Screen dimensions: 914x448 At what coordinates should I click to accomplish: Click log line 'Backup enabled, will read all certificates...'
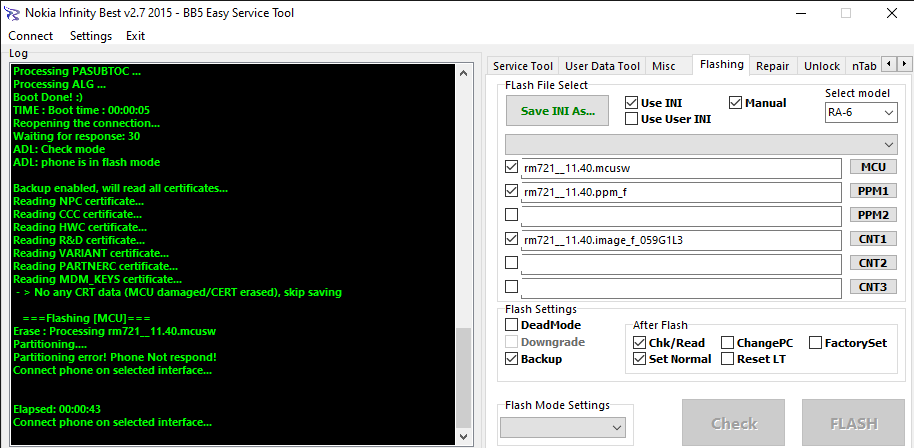(x=121, y=188)
